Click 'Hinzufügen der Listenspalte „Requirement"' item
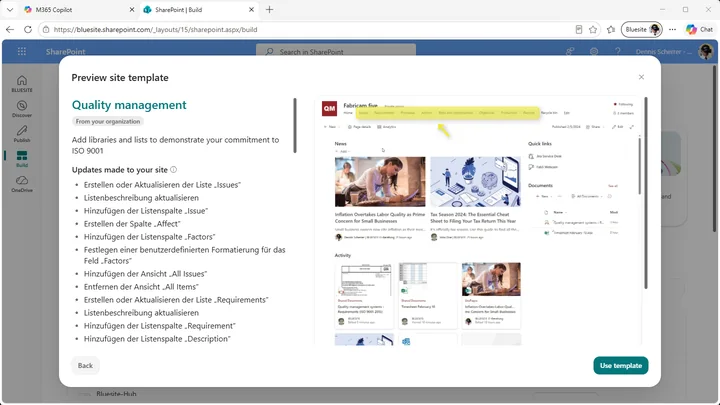This screenshot has height=405, width=720. pos(160,326)
